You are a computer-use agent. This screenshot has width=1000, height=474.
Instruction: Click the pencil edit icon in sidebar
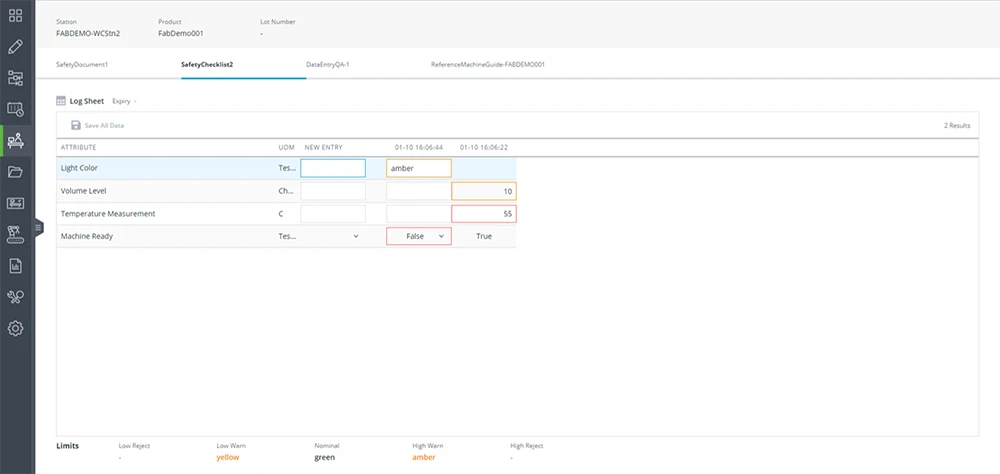15,47
